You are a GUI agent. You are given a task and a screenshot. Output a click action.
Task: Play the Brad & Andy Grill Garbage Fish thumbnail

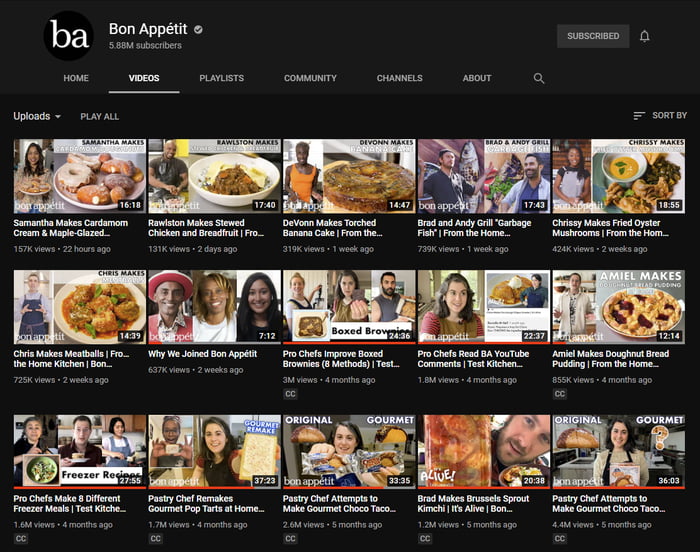click(x=484, y=176)
